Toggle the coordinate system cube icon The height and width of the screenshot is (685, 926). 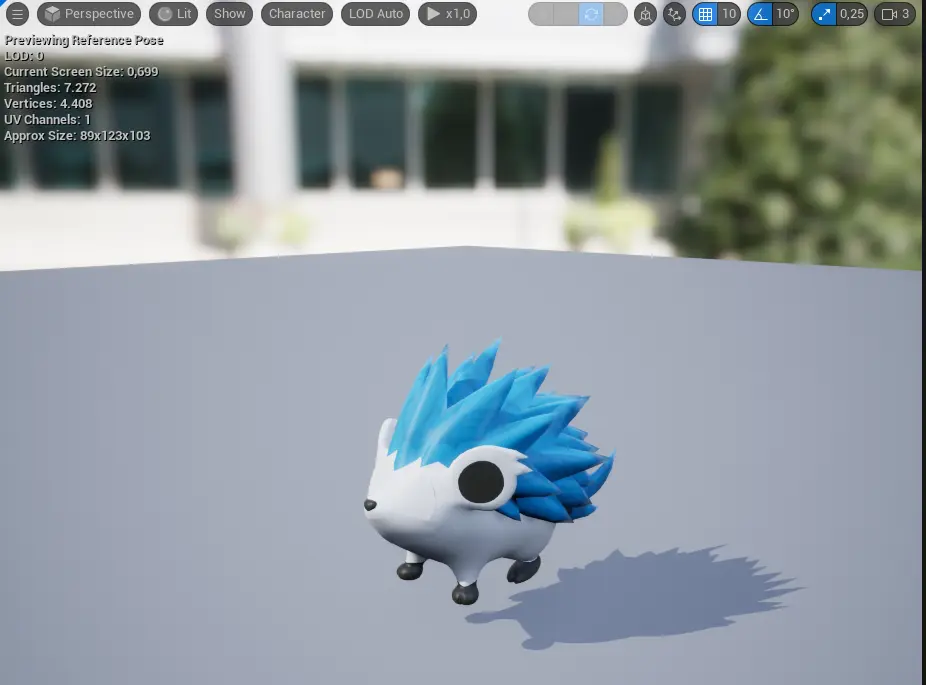pos(645,14)
